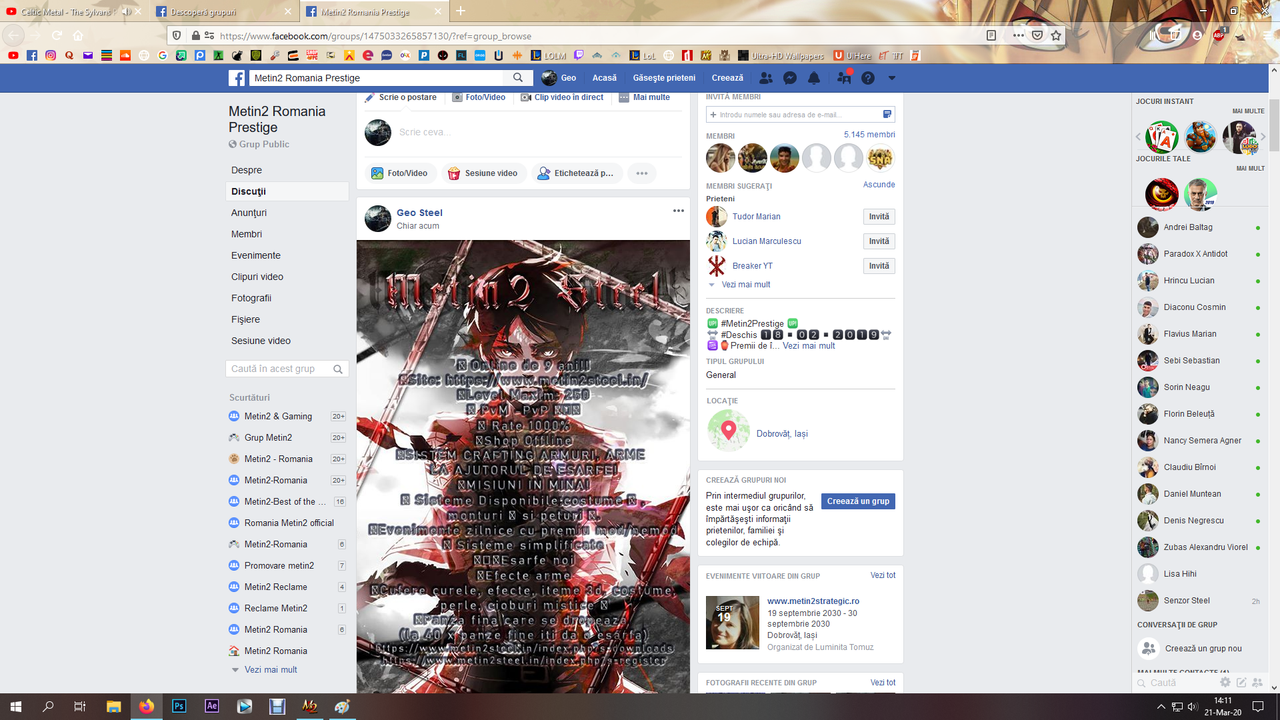
Task: Open the Evenimente section
Action: (287, 255)
